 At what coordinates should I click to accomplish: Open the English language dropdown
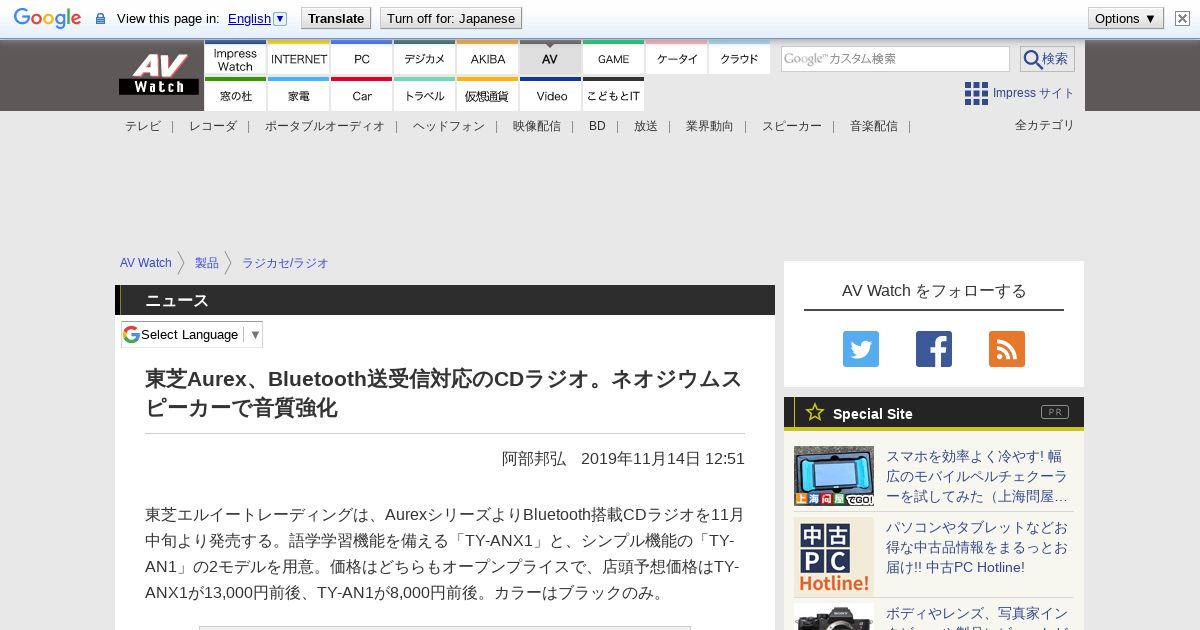click(x=257, y=18)
